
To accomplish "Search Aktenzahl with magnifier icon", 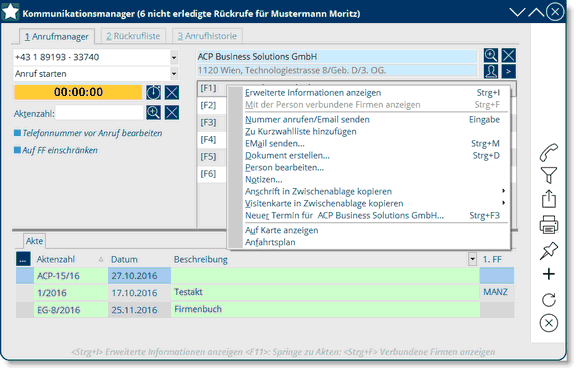I will (153, 112).
